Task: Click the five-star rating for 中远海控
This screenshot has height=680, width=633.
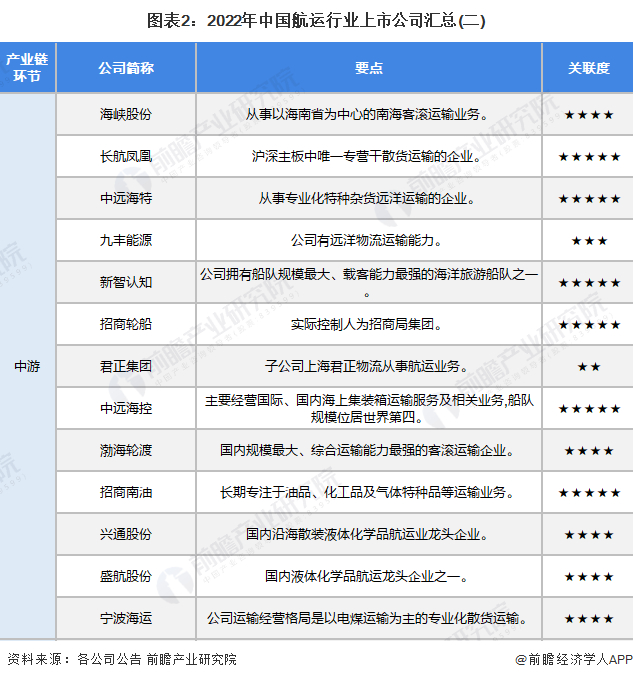Action: coord(589,409)
